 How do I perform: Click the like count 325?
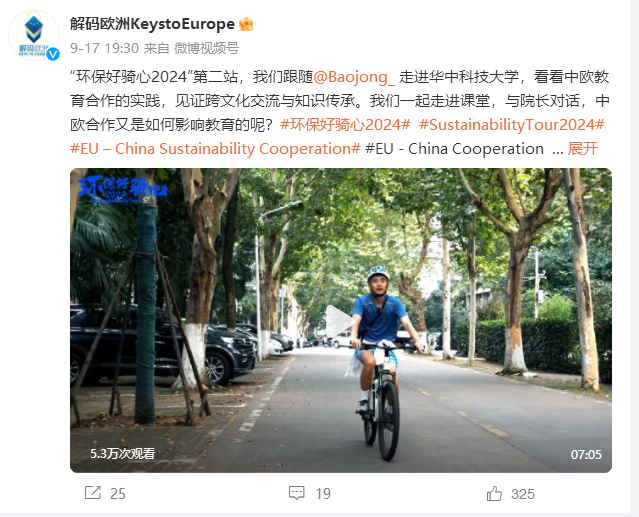(523, 494)
